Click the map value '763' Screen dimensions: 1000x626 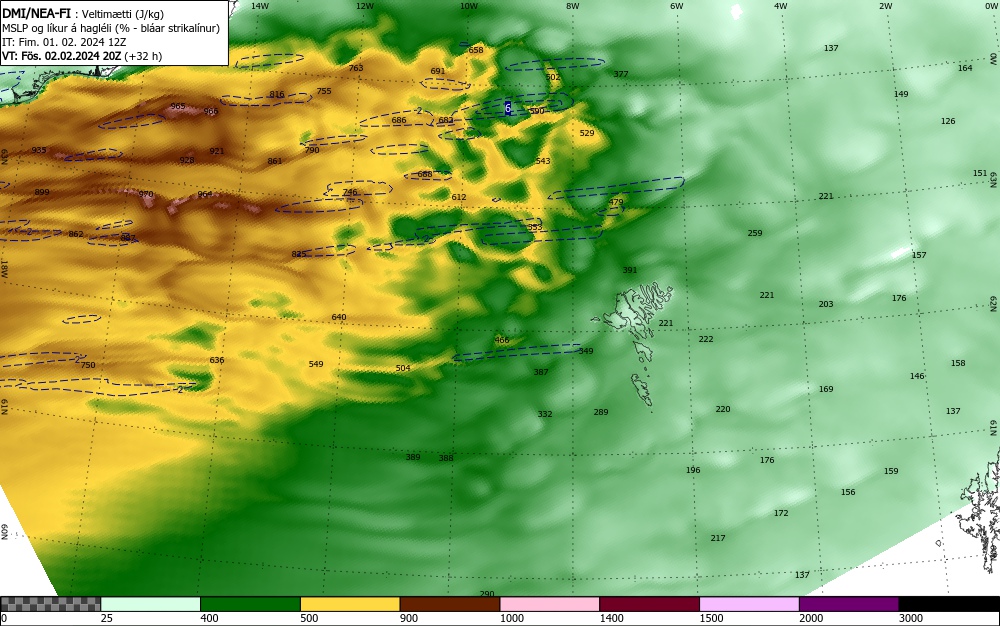coord(356,68)
